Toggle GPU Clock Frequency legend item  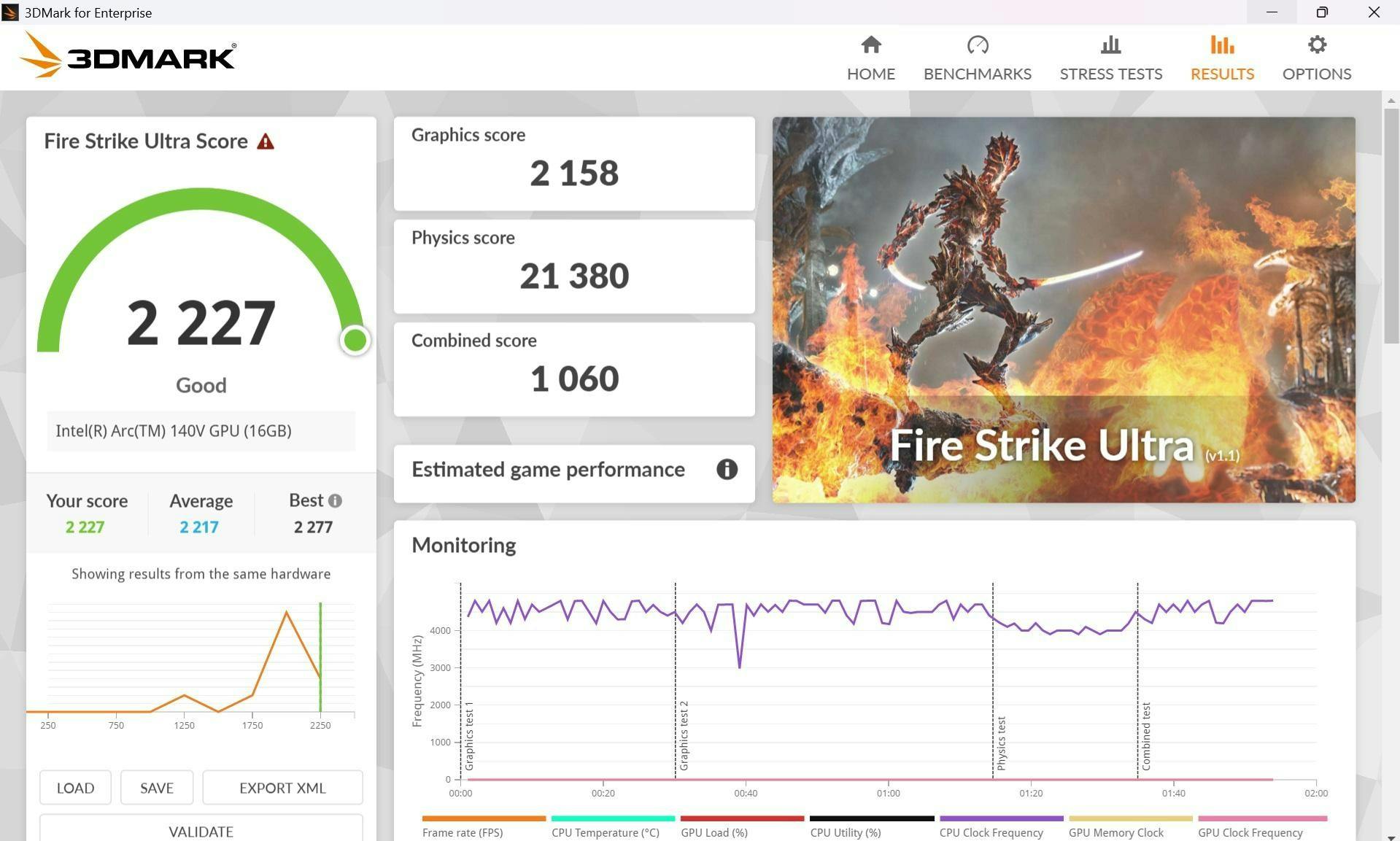click(x=1262, y=827)
